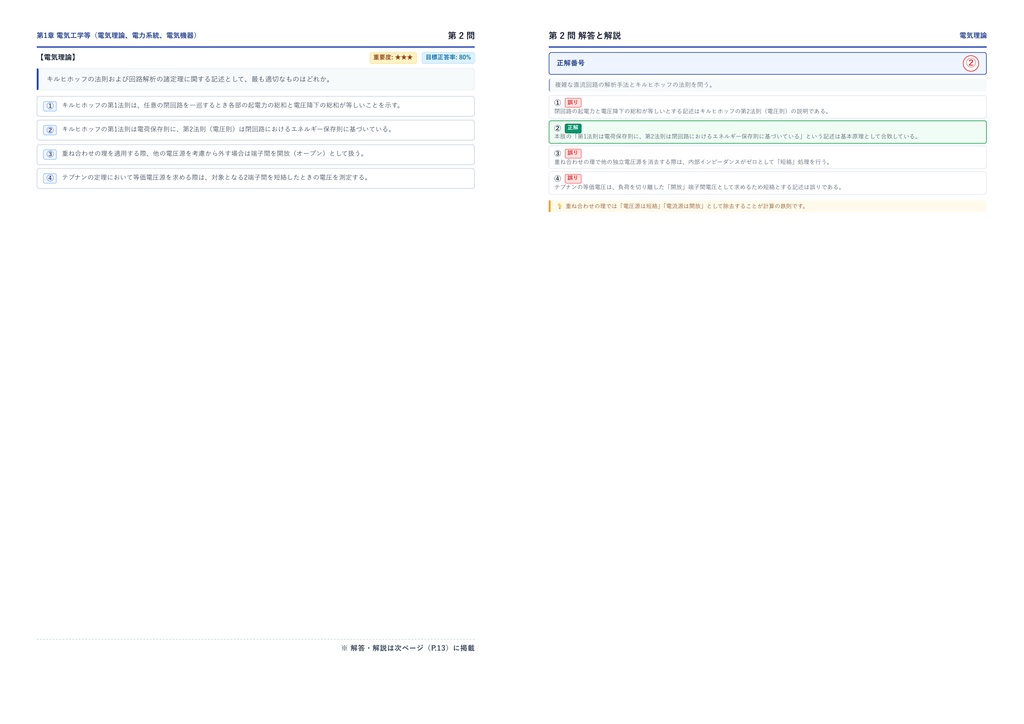Image resolution: width=1024 pixels, height=724 pixels.
Task: Click the explanation text about テブナンの等価電圧
Action: tap(699, 187)
